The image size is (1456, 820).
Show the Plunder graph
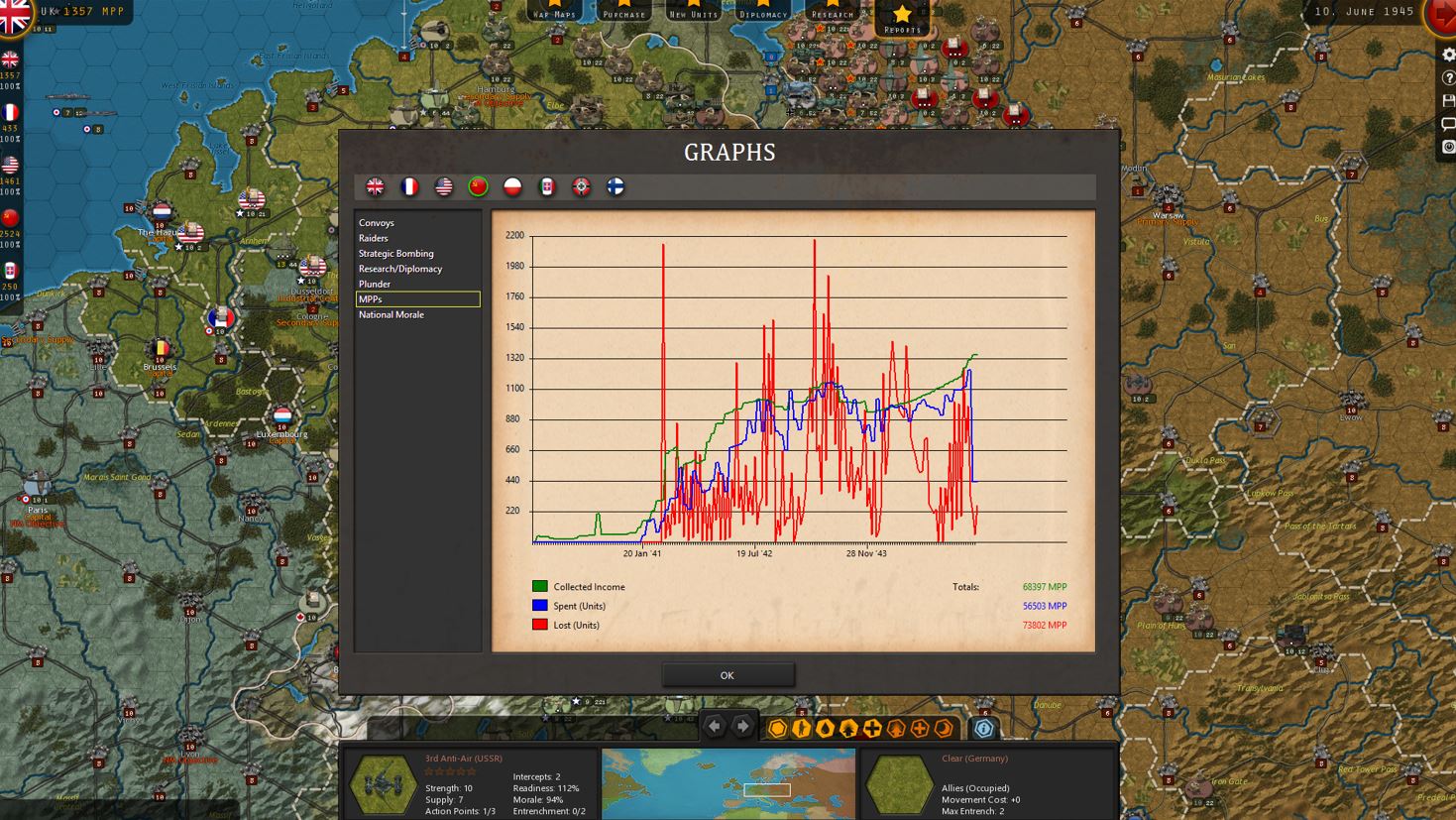coord(417,284)
